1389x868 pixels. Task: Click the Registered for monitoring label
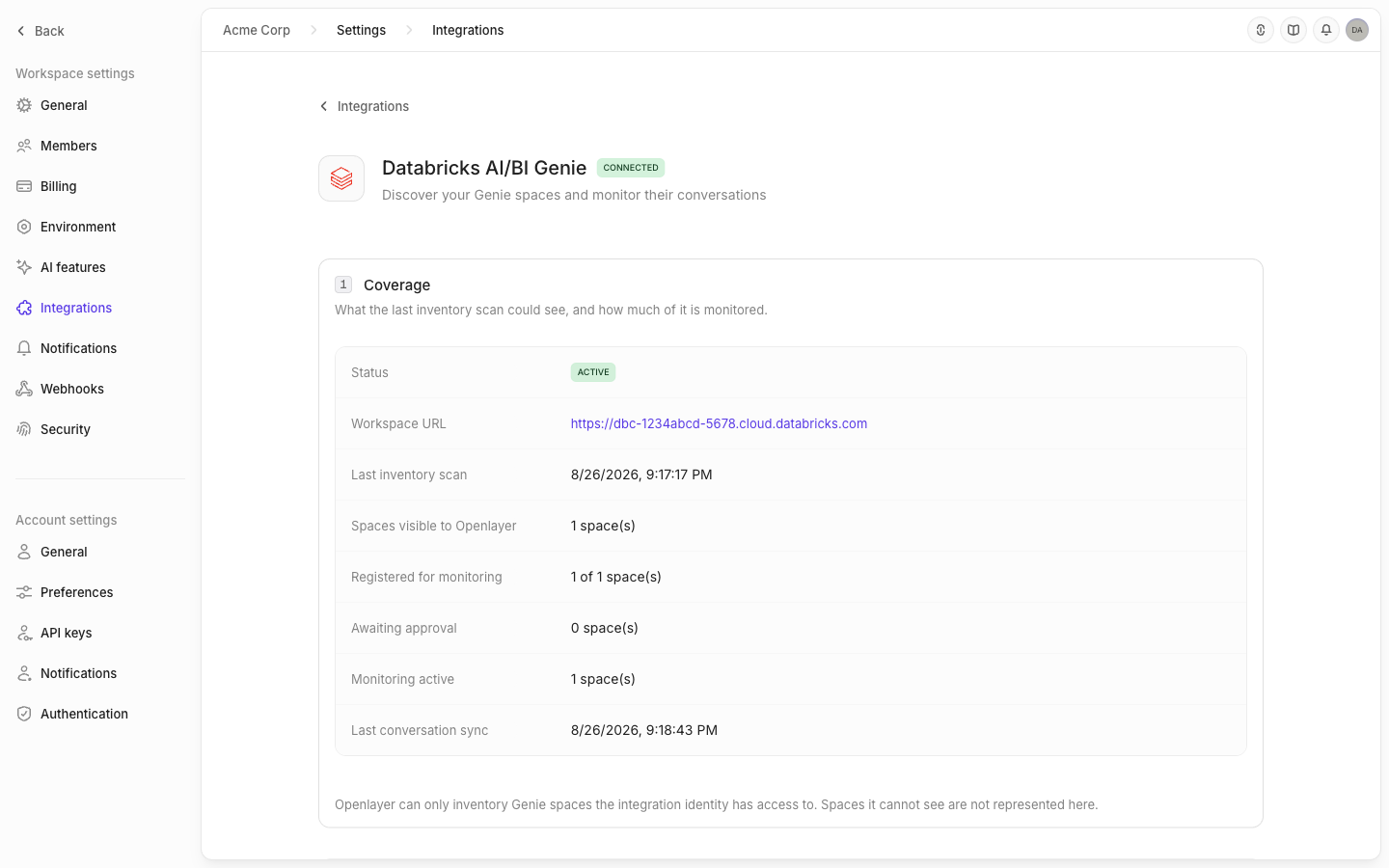click(x=426, y=577)
